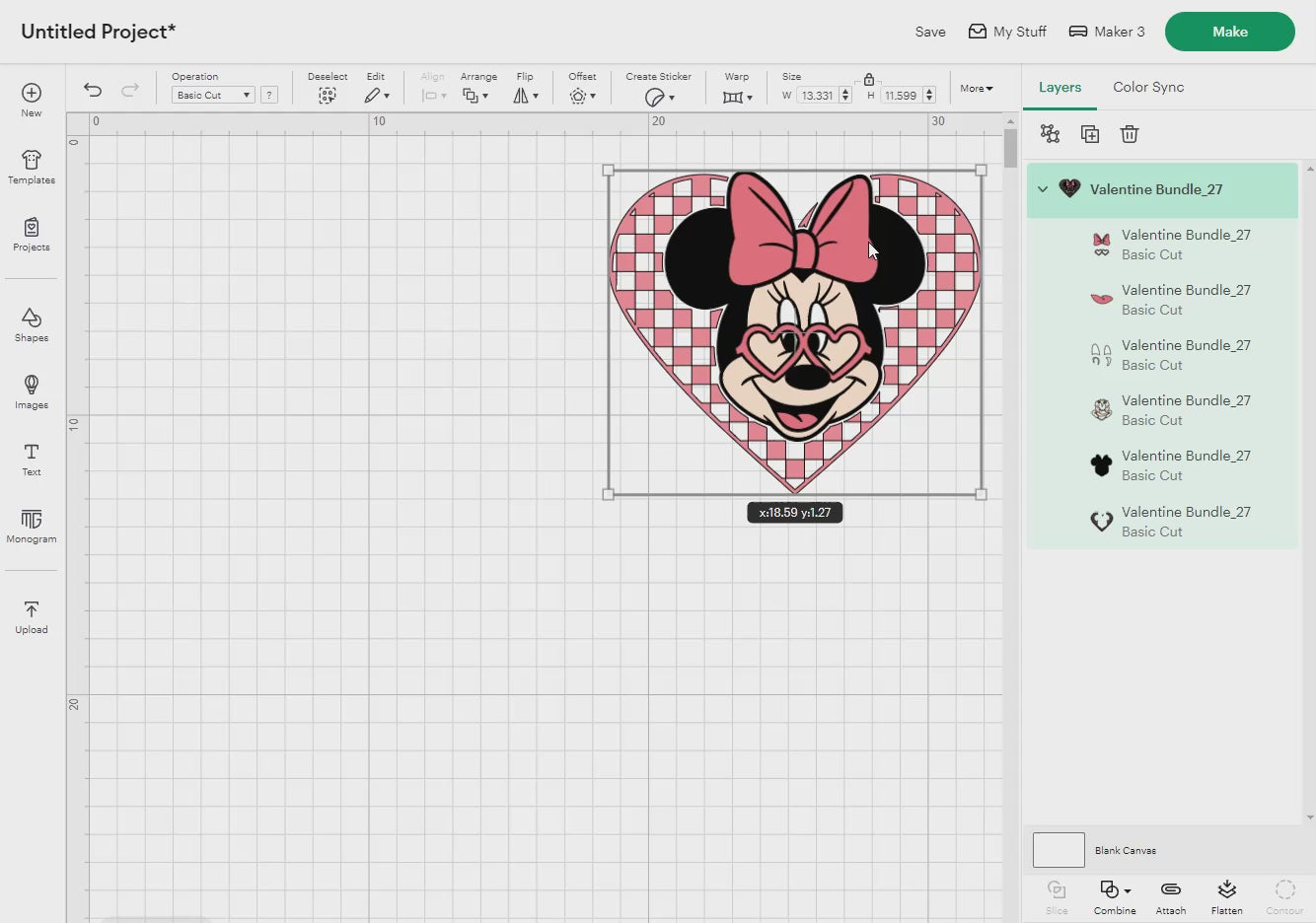Open the Projects panel
The height and width of the screenshot is (923, 1316).
click(32, 234)
